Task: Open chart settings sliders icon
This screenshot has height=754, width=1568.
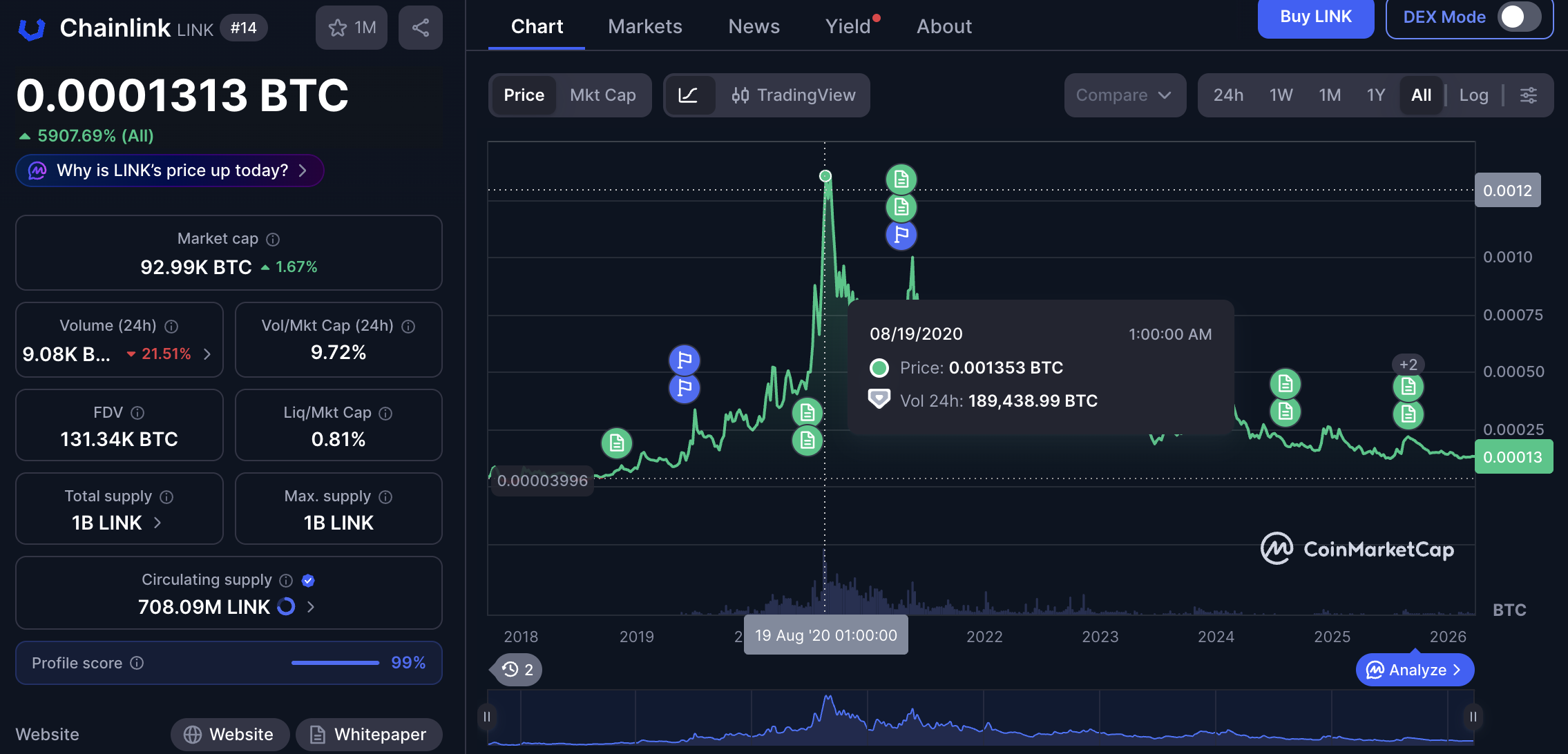Action: pos(1529,95)
